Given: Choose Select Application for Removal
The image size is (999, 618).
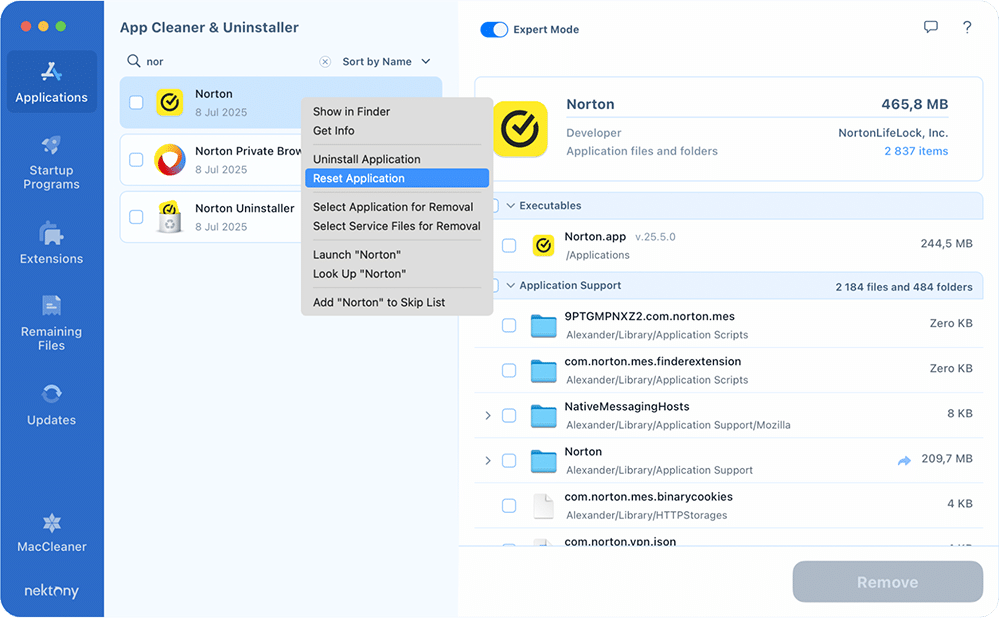Looking at the screenshot, I should pyautogui.click(x=397, y=207).
